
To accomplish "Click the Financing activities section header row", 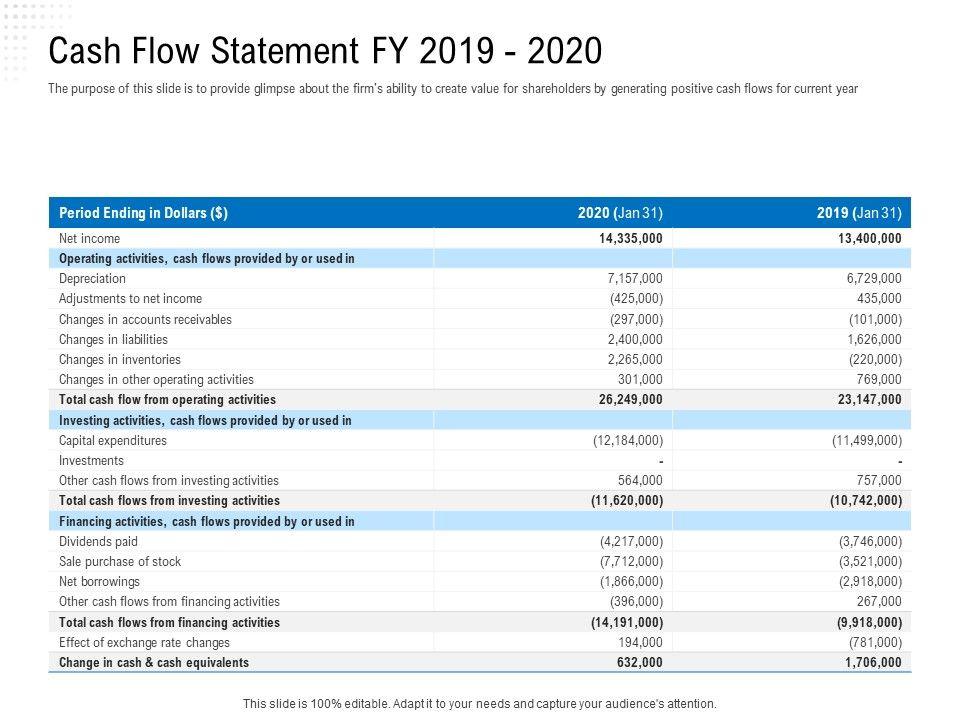I will 207,521.
